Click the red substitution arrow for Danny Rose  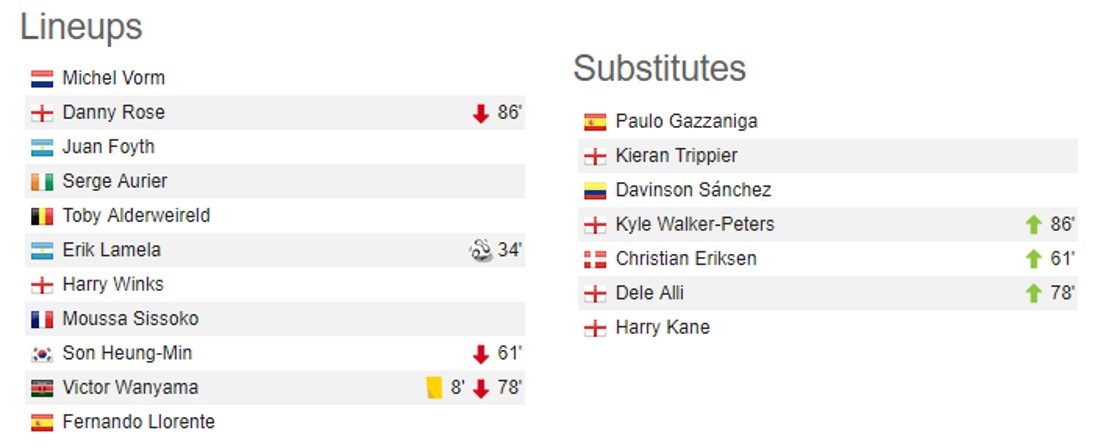point(481,113)
